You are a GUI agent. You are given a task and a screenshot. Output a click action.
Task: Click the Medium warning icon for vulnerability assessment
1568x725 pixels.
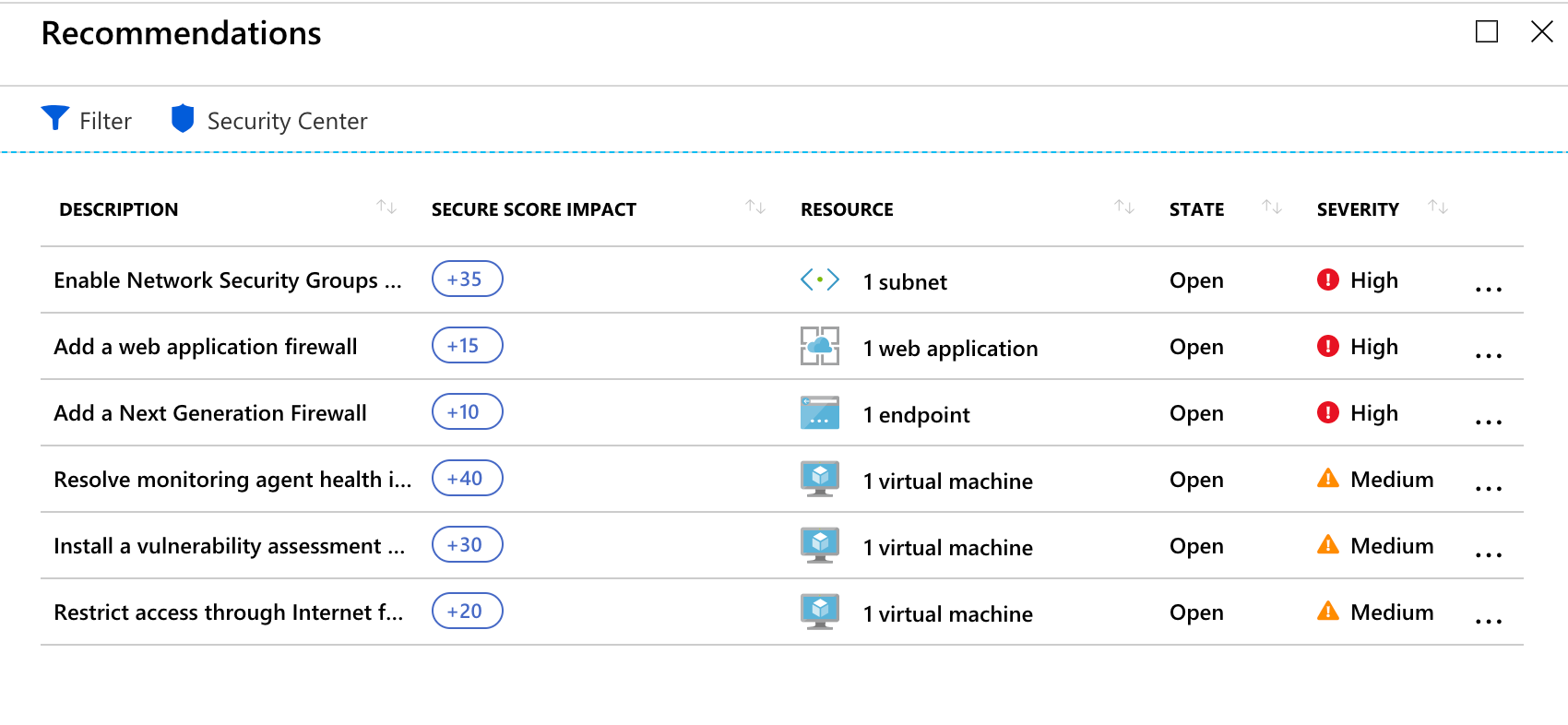(1327, 544)
